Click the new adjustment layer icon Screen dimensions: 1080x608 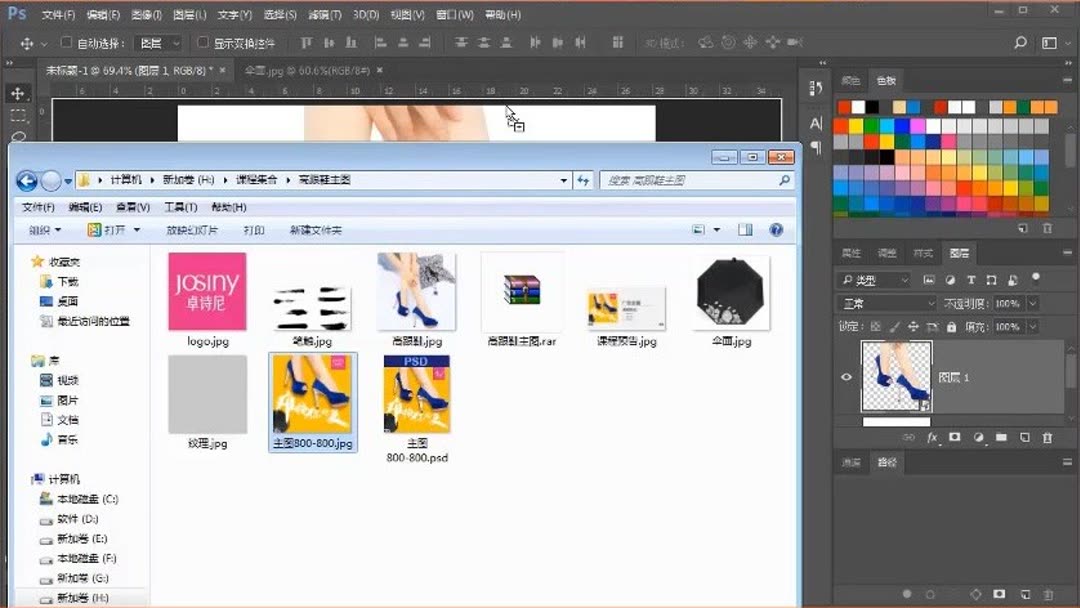coord(978,438)
